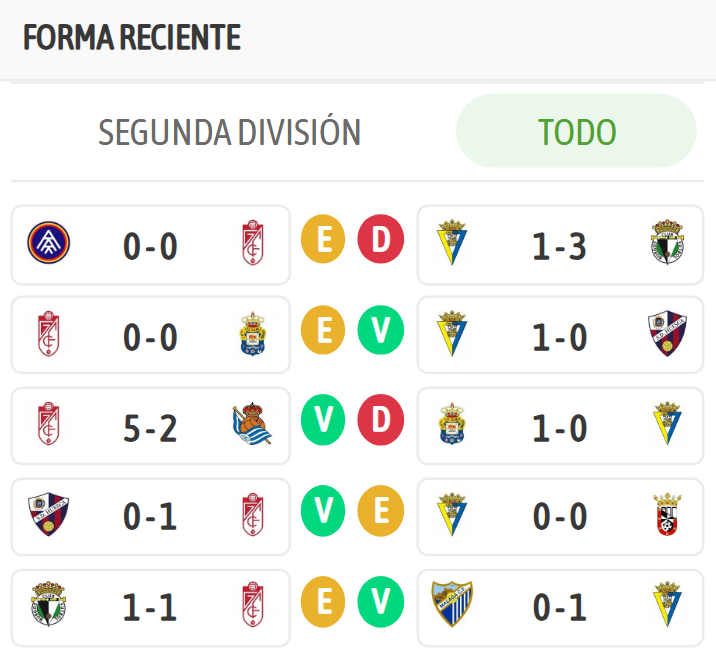Open the Cádiz 1-3 match result
The image size is (716, 663).
[559, 245]
